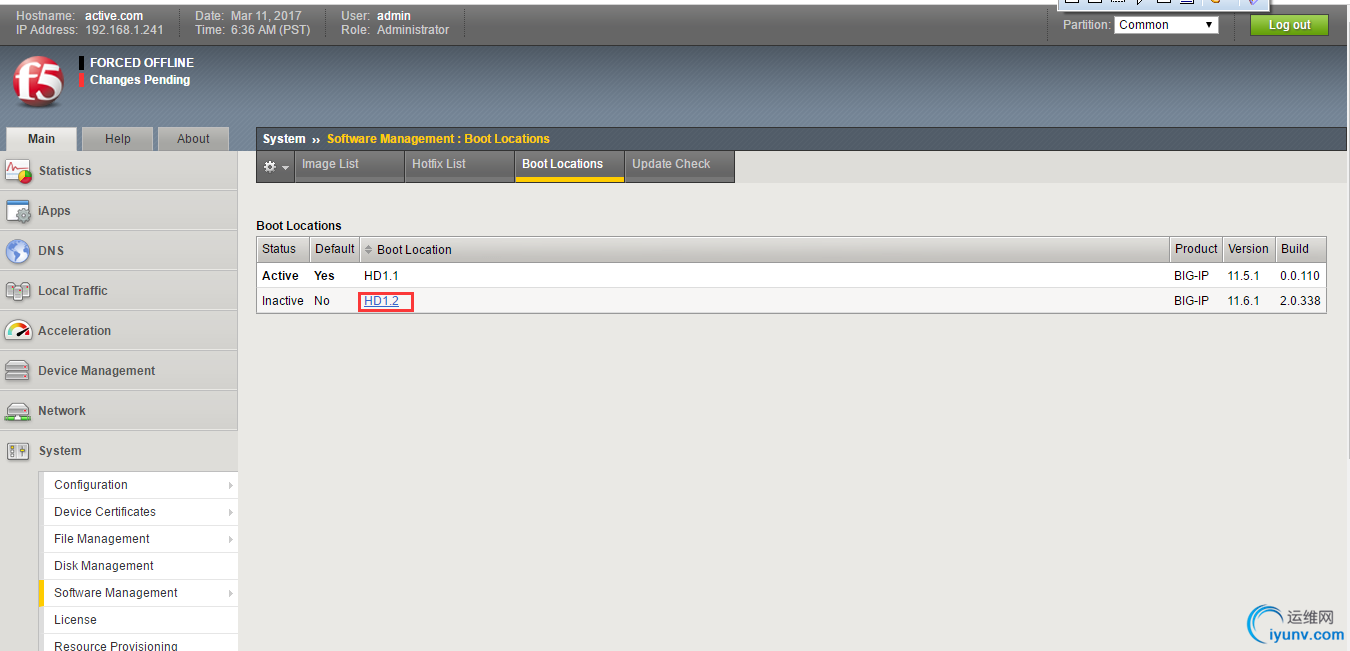Switch to the Hotfix List tab
The image size is (1350, 651).
459,165
